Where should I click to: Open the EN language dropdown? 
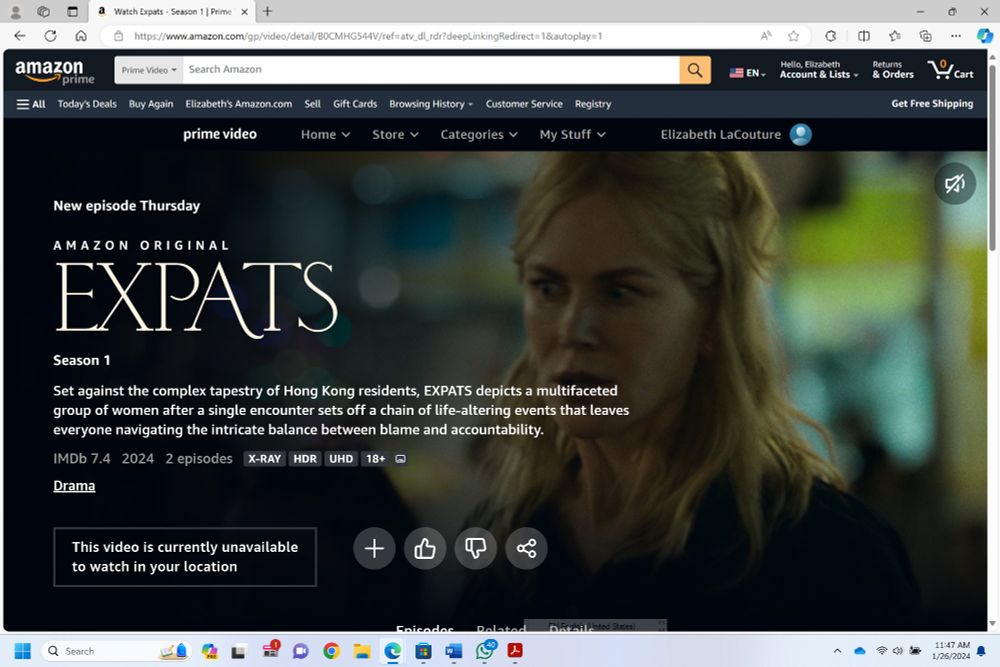click(747, 73)
